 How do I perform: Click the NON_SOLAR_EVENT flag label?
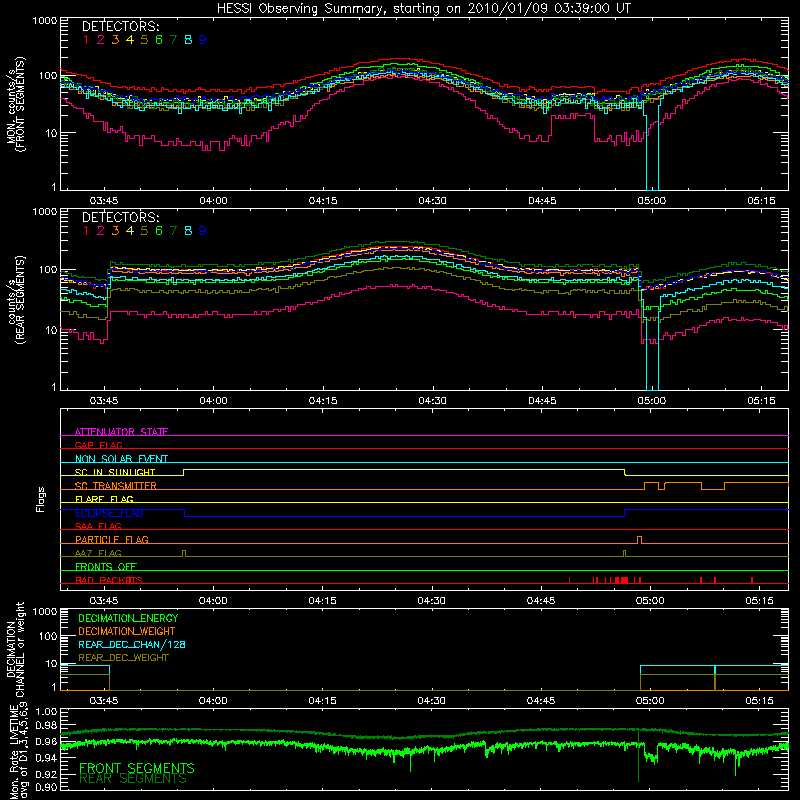(121, 459)
